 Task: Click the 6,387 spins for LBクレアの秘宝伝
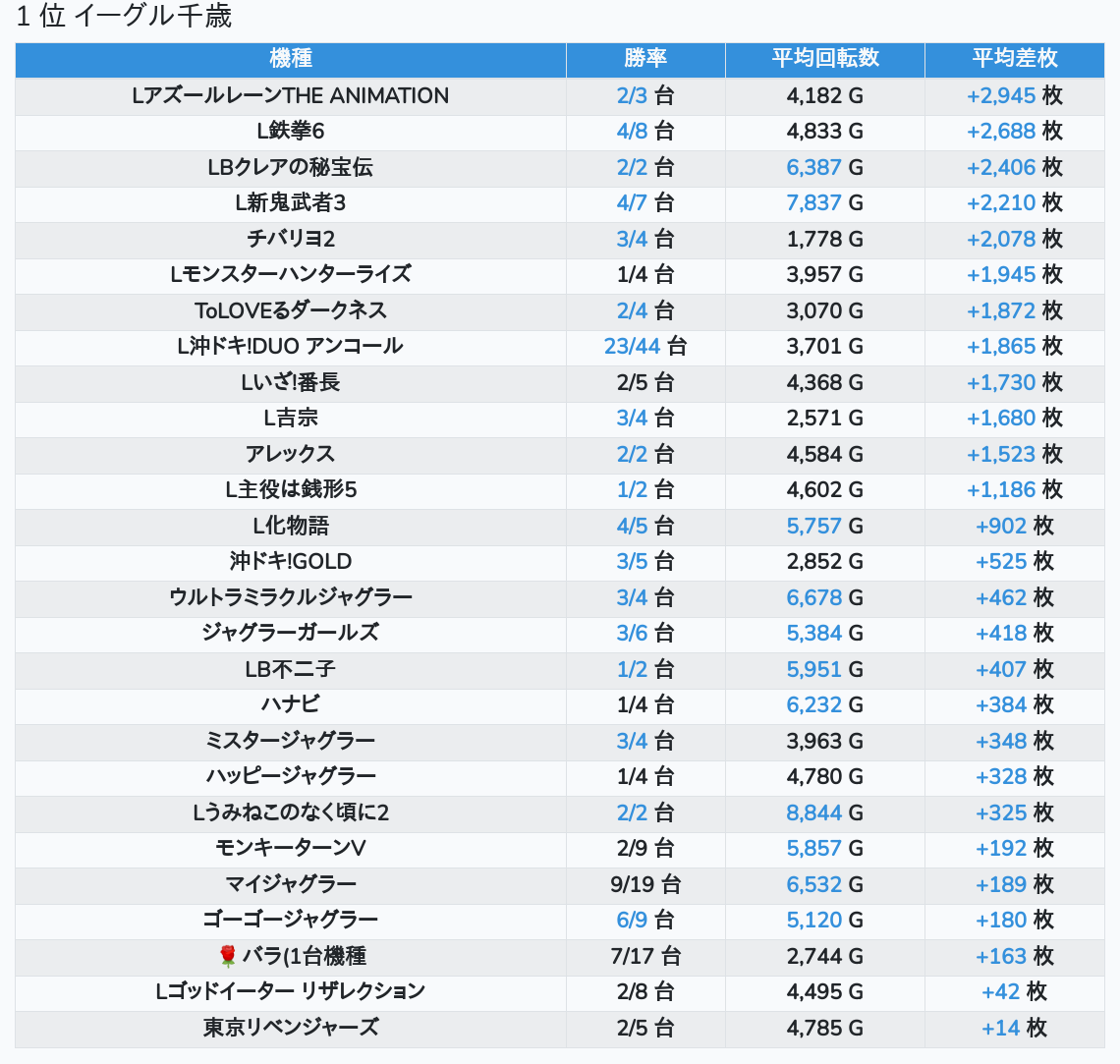click(813, 167)
